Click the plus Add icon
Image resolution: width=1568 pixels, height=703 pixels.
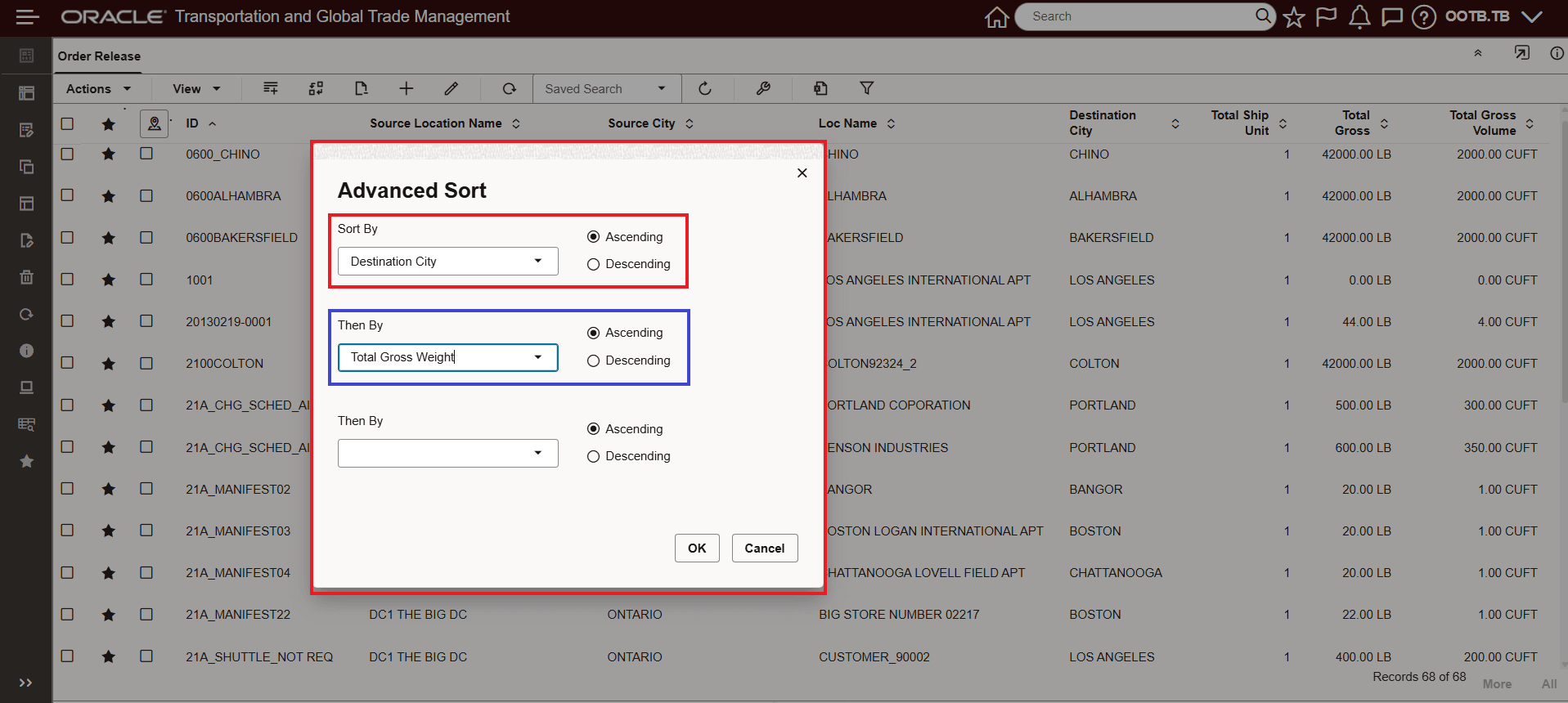pos(407,88)
